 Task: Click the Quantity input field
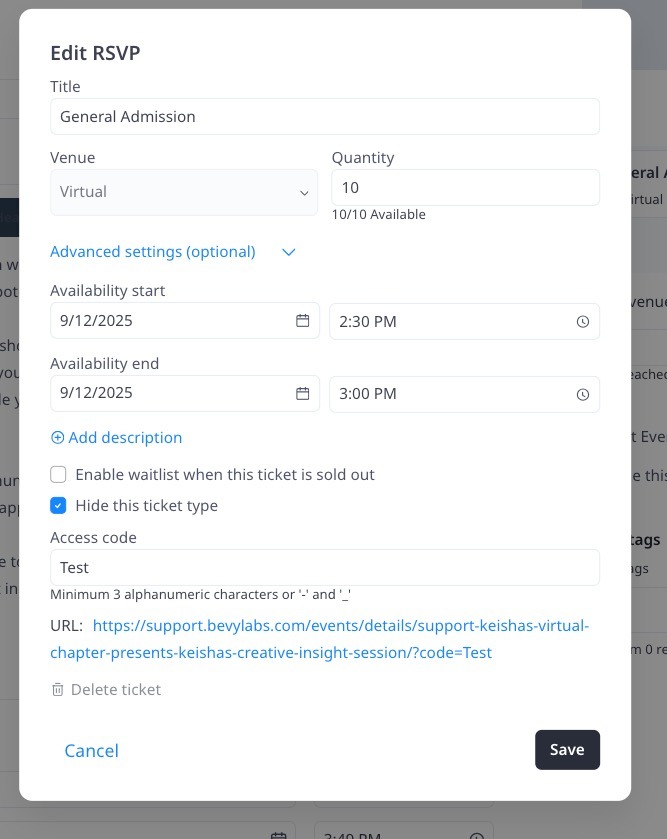(x=465, y=188)
